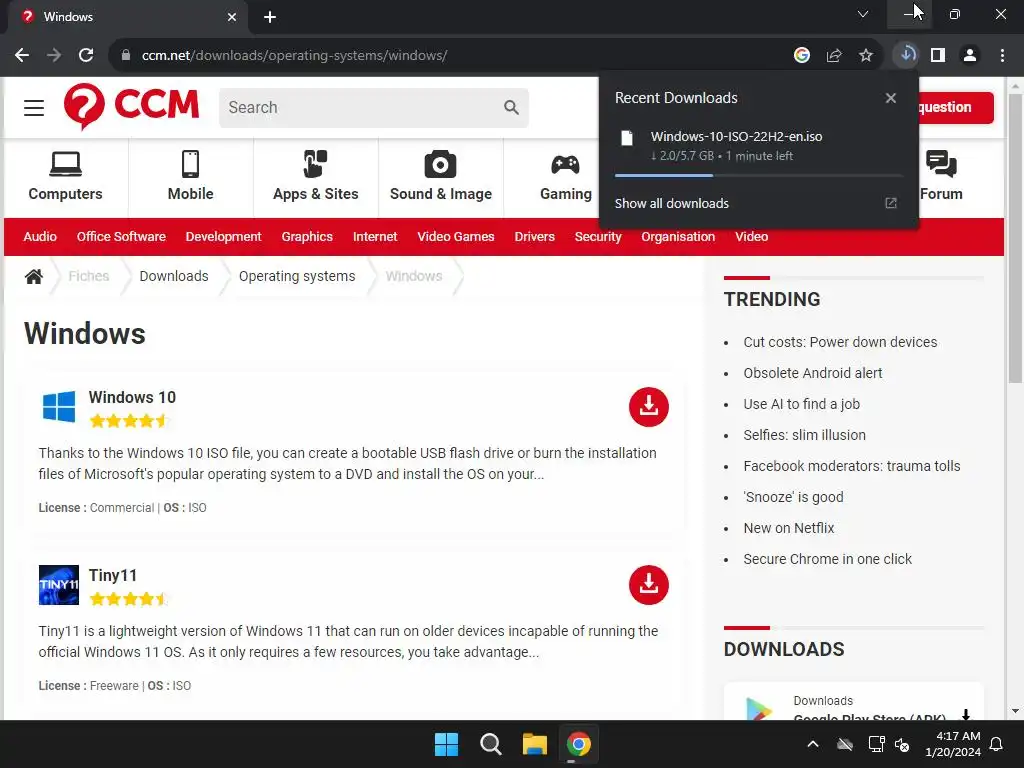The height and width of the screenshot is (768, 1024).
Task: Close the Windows tab
Action: tap(232, 17)
